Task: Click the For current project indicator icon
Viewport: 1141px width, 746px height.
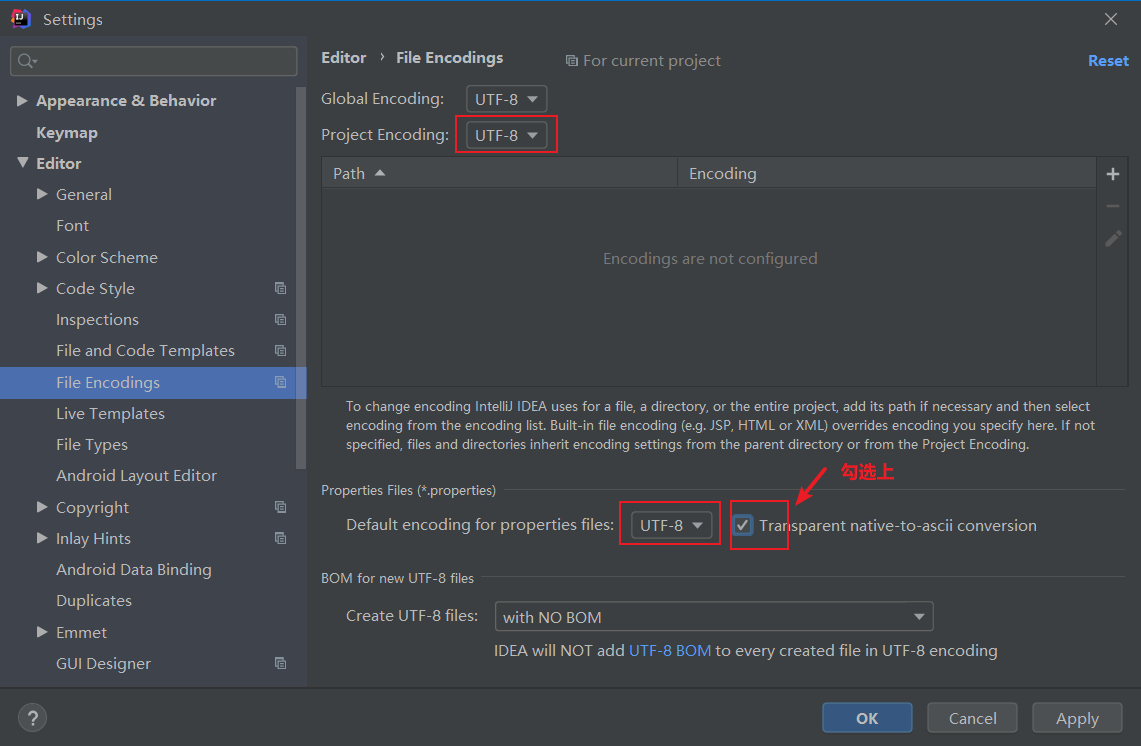Action: pos(571,60)
